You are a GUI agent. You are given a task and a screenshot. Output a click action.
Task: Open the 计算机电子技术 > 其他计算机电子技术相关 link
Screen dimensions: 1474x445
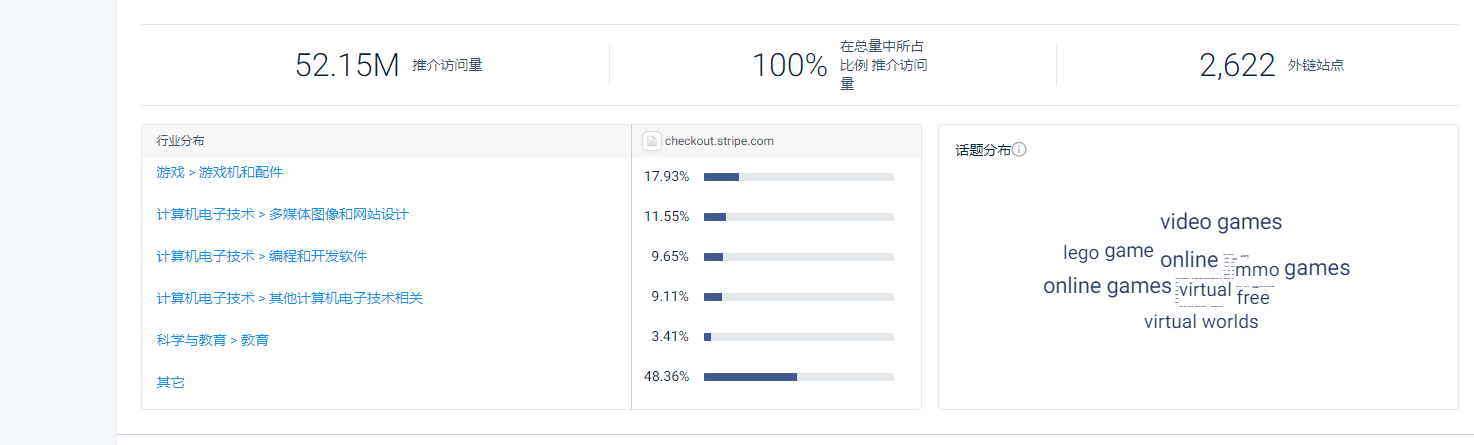pyautogui.click(x=289, y=298)
